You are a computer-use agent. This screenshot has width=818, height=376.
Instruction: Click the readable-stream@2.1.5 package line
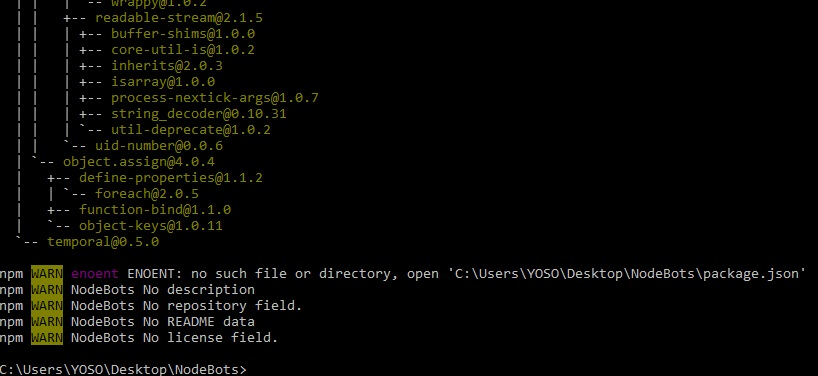click(x=178, y=18)
